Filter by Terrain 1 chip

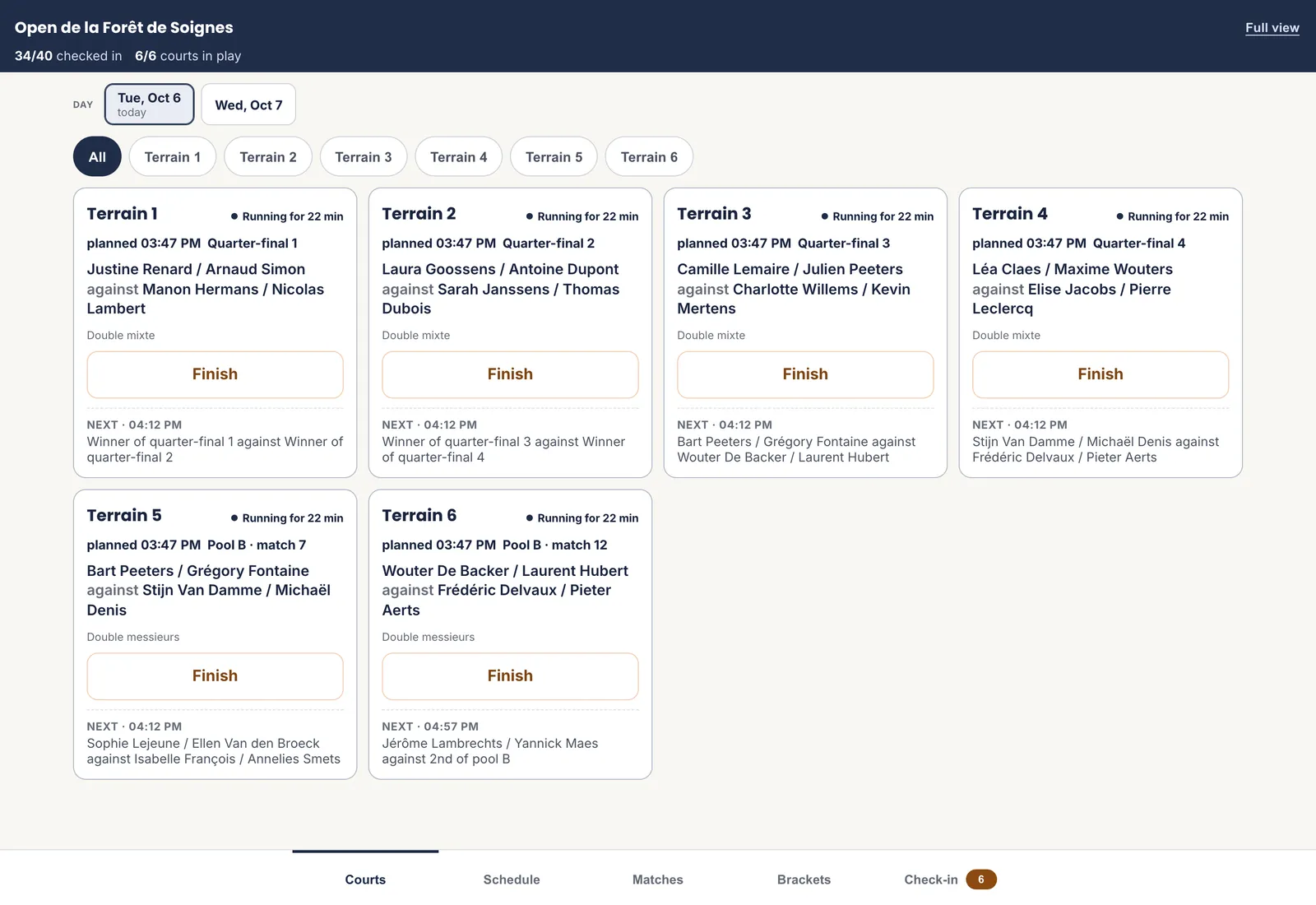pos(173,156)
